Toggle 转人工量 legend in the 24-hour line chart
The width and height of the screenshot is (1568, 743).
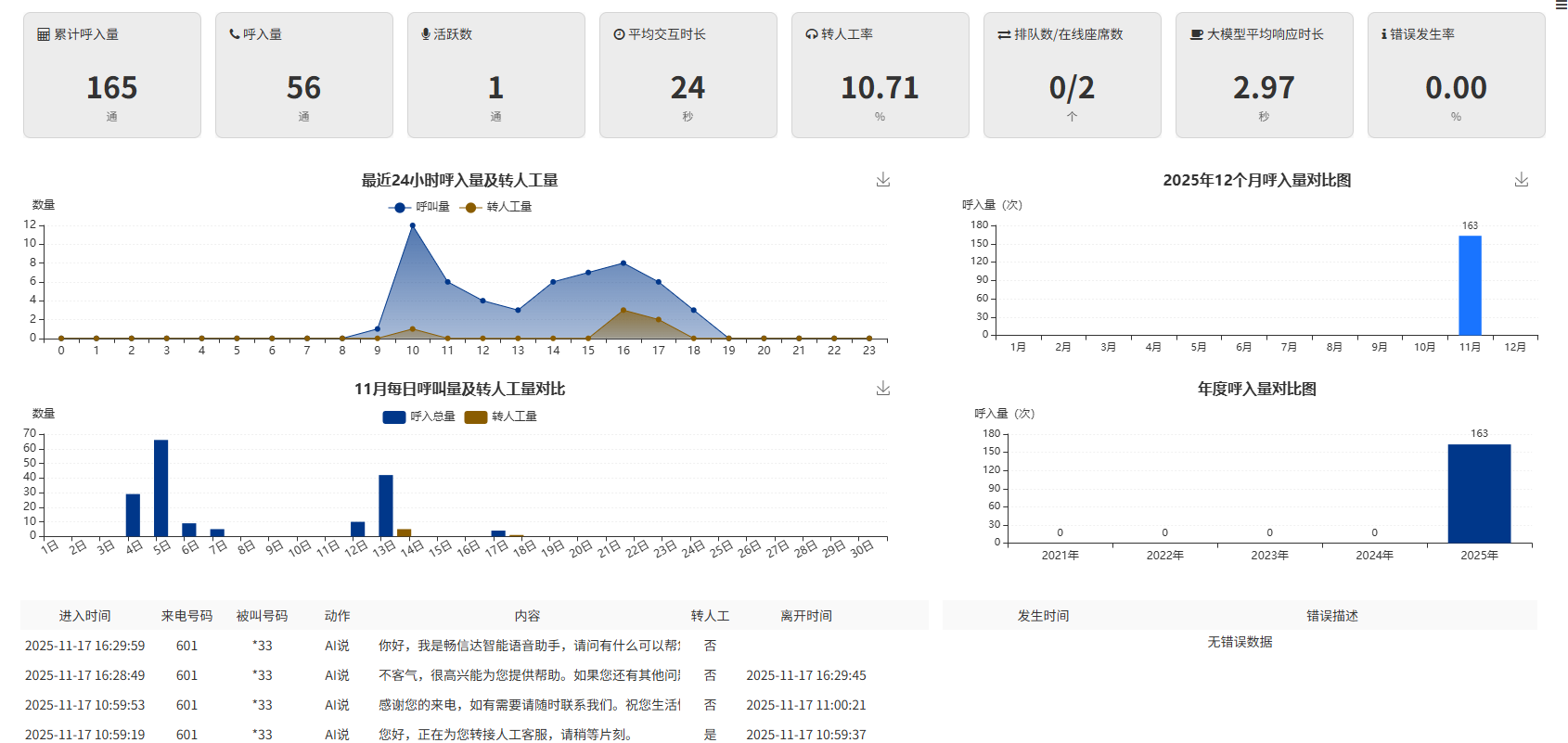point(496,207)
